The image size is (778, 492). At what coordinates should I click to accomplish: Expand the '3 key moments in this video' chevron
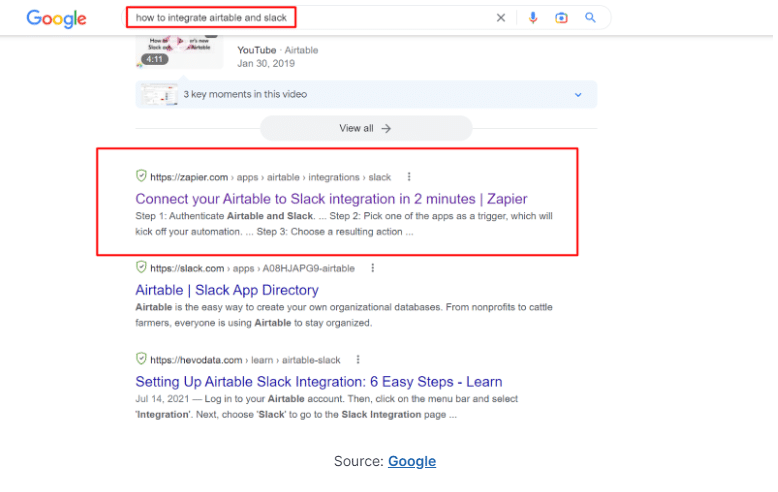[578, 94]
